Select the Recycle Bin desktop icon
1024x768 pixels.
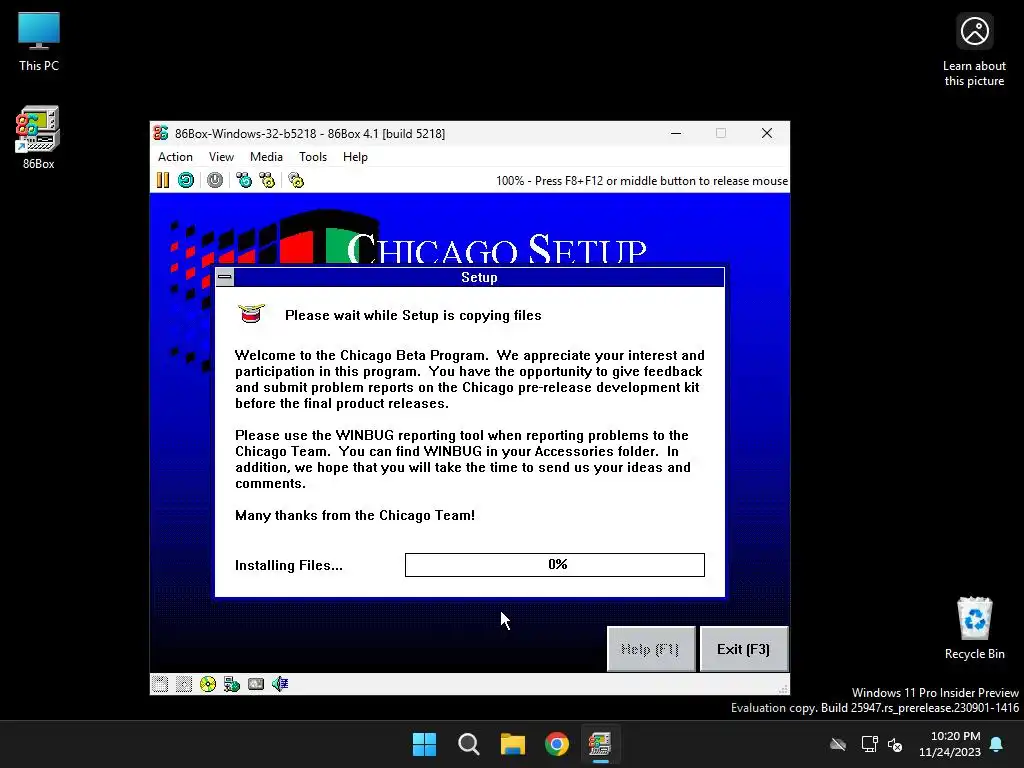point(974,628)
